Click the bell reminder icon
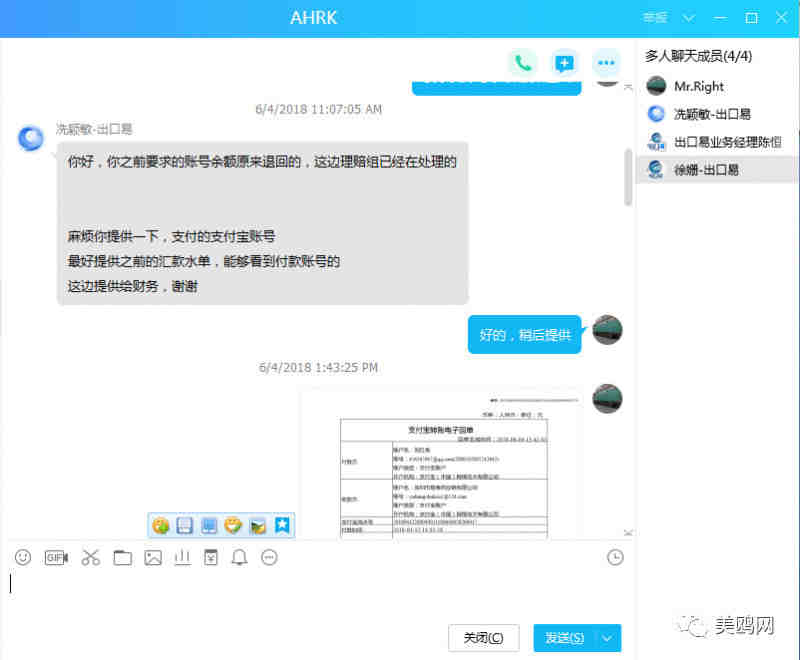 [x=239, y=557]
